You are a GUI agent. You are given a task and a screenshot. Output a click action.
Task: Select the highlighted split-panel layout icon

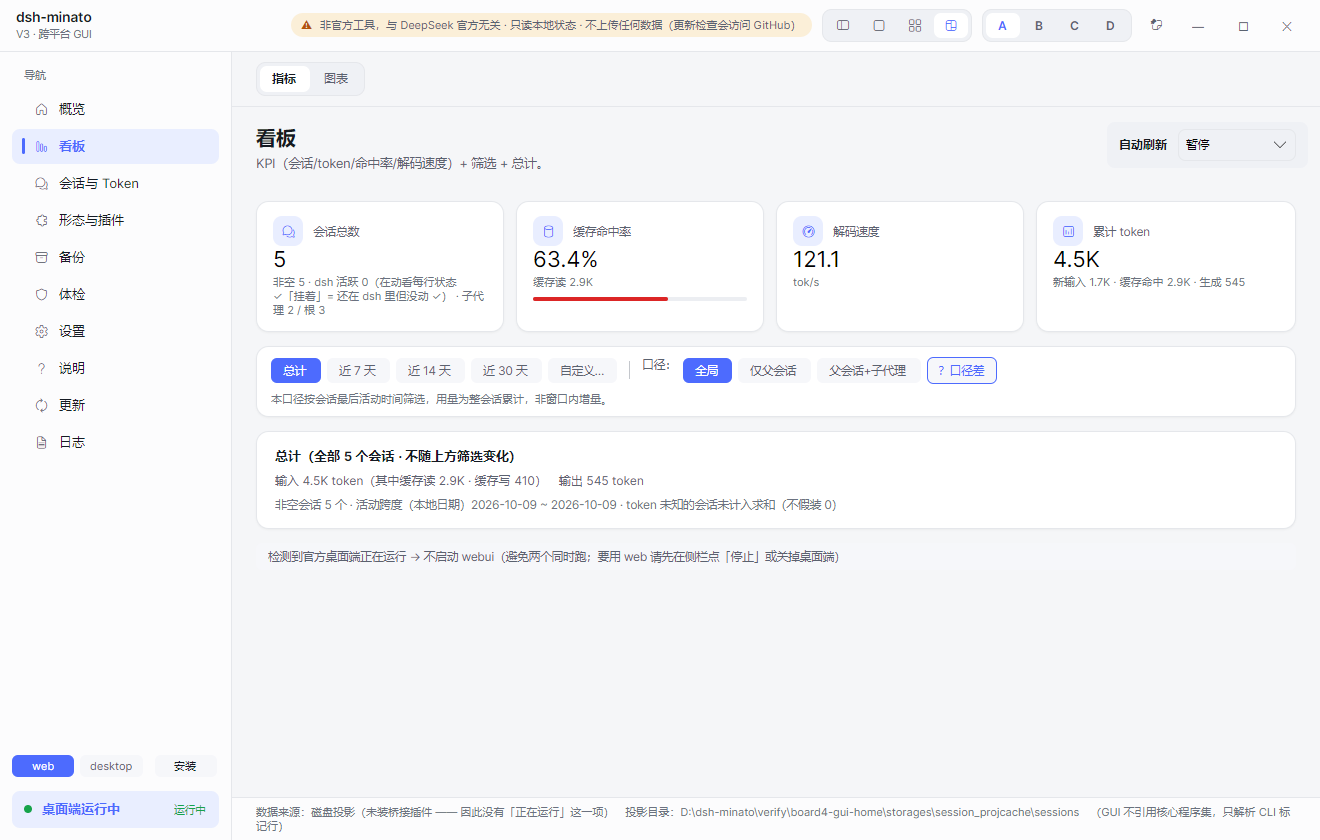pyautogui.click(x=951, y=26)
